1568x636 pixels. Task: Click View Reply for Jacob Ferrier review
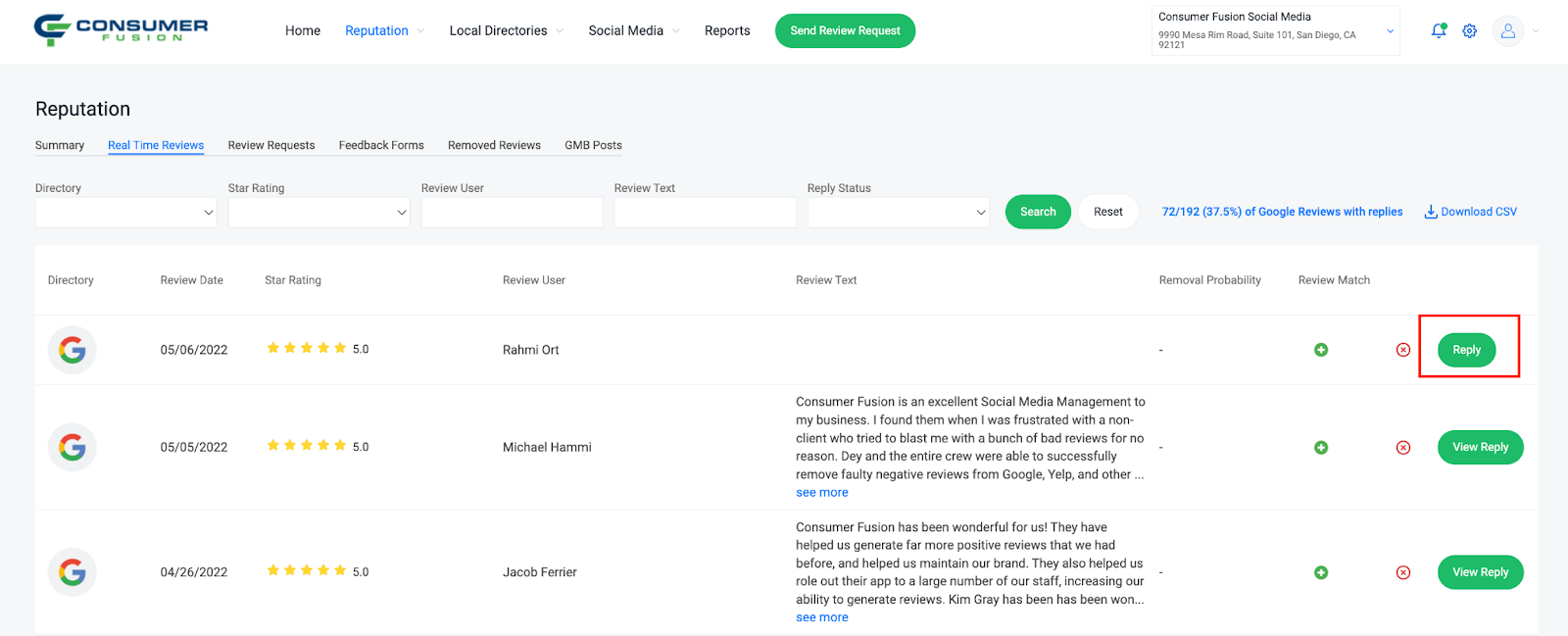click(1480, 572)
